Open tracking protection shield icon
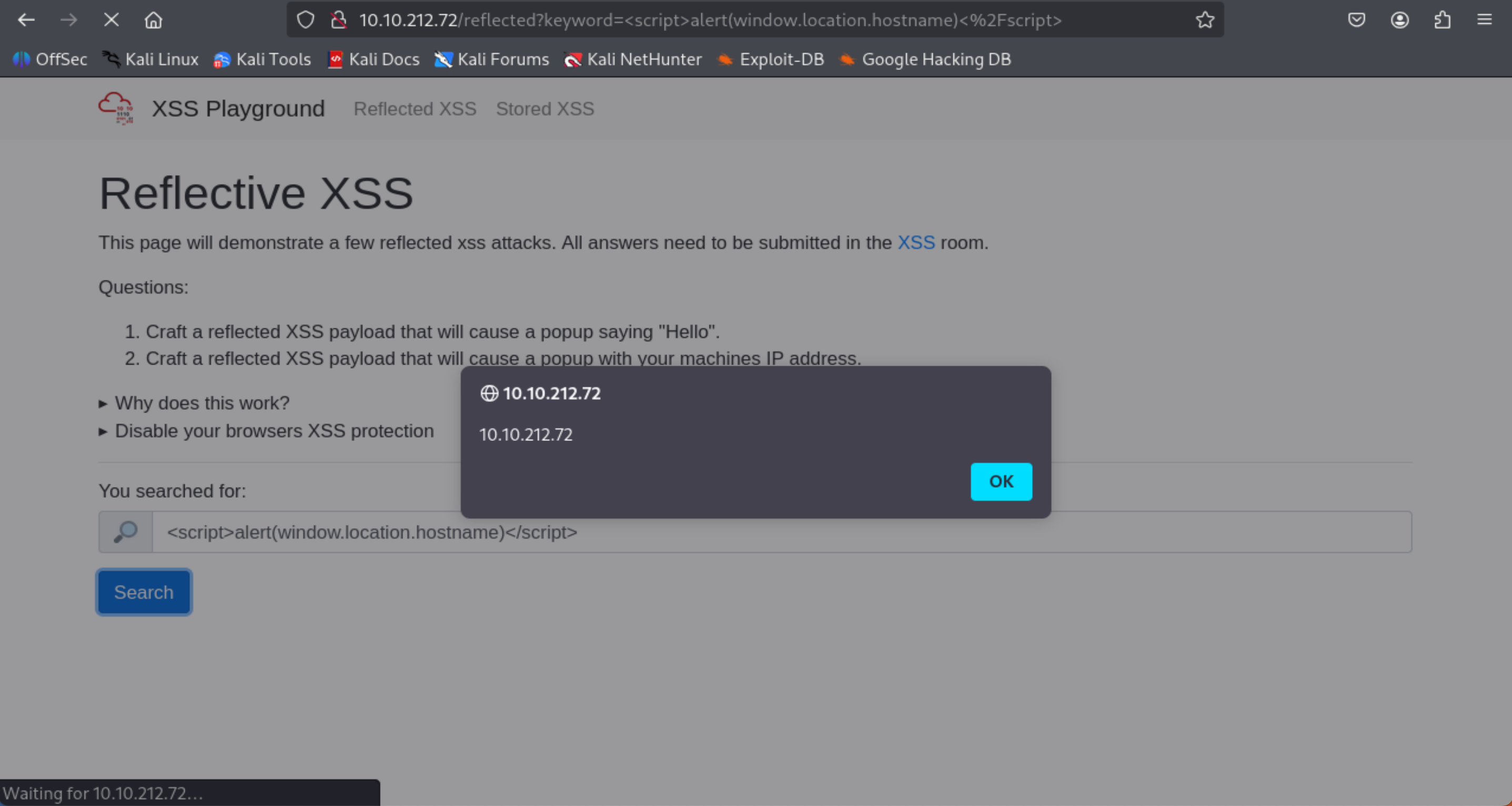The image size is (1512, 806). click(305, 20)
